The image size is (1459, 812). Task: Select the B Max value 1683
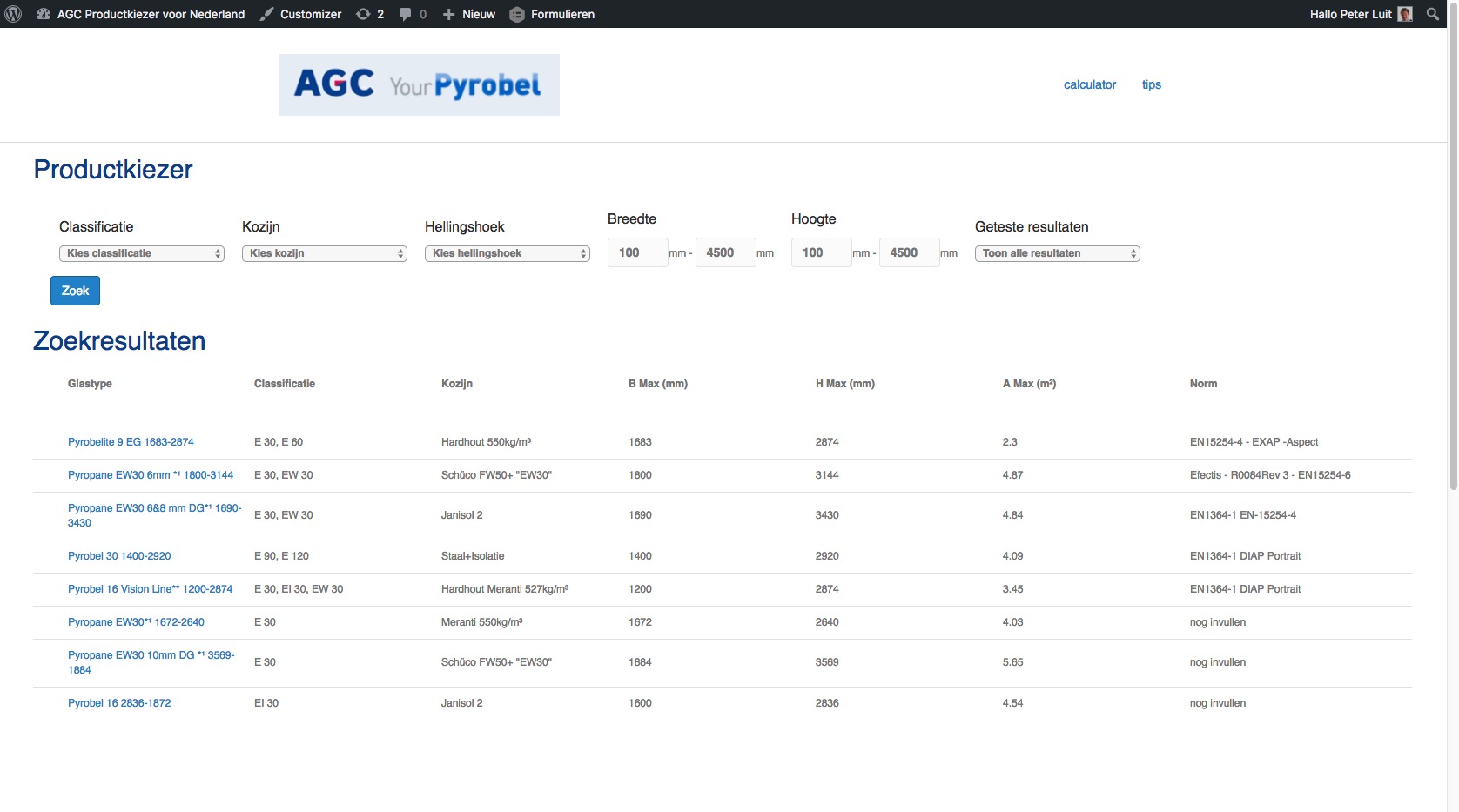(640, 442)
